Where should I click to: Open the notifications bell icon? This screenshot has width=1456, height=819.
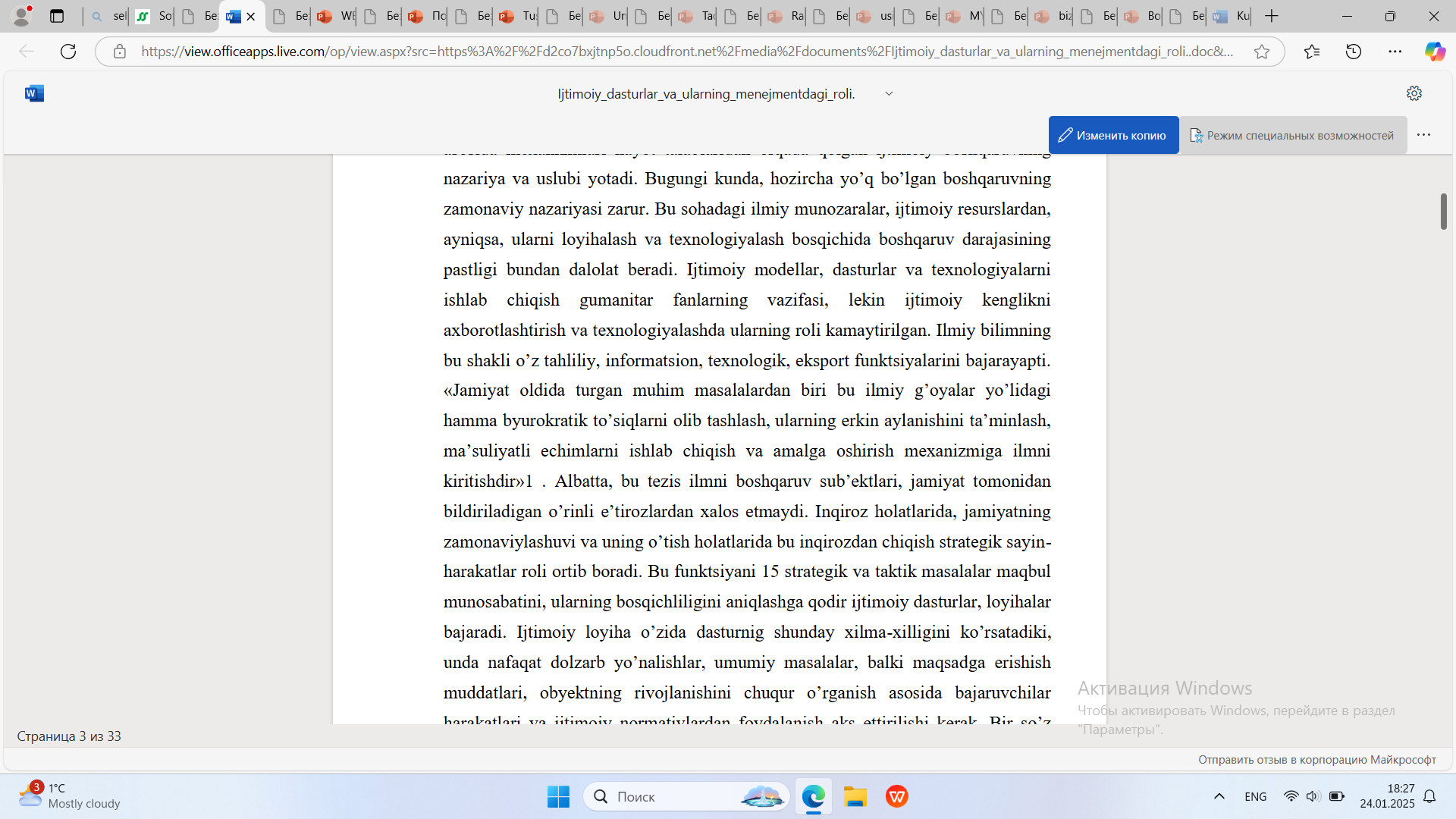(1429, 796)
